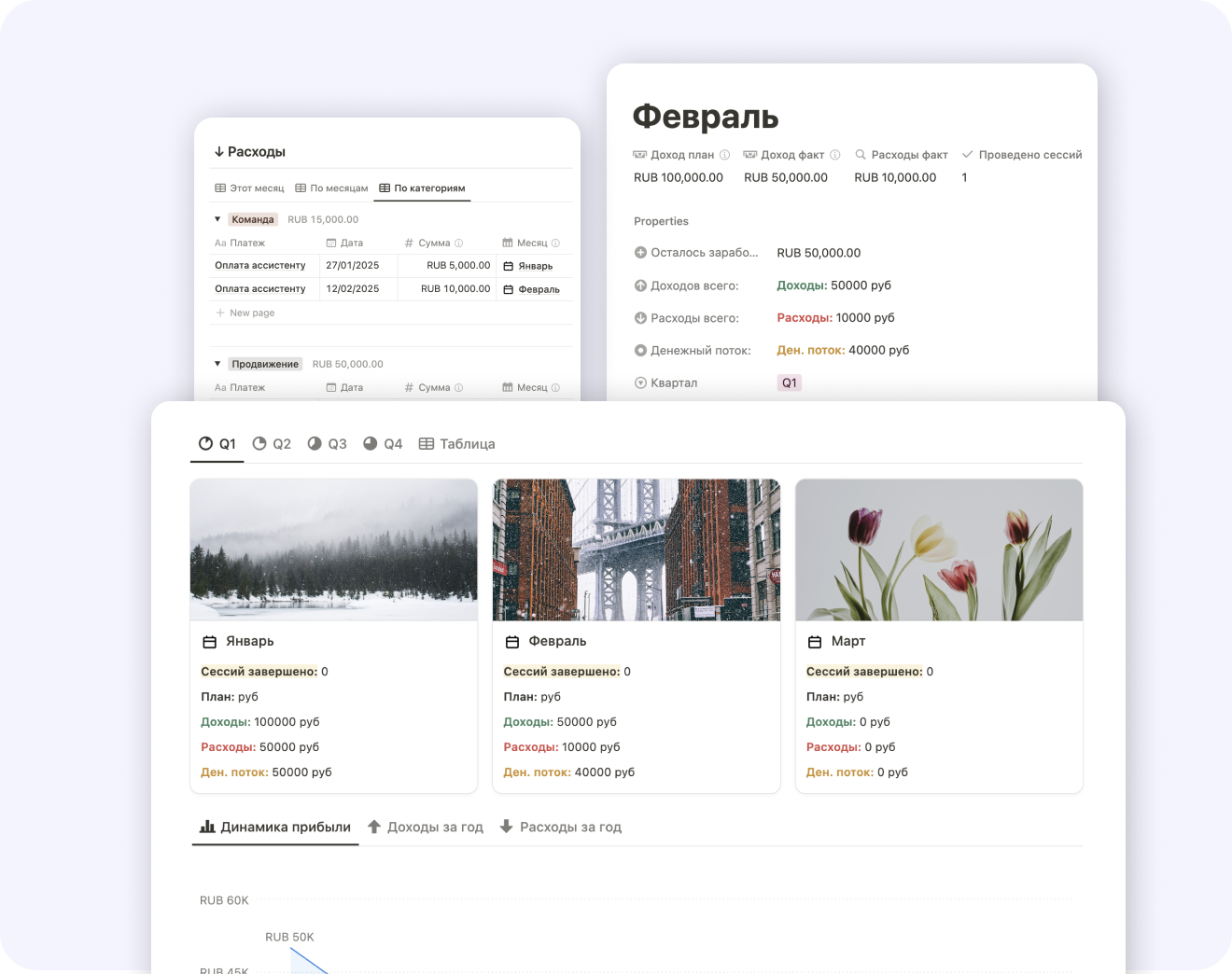This screenshot has height=974, width=1232.
Task: Click the Доходов всего property icon
Action: [x=640, y=285]
